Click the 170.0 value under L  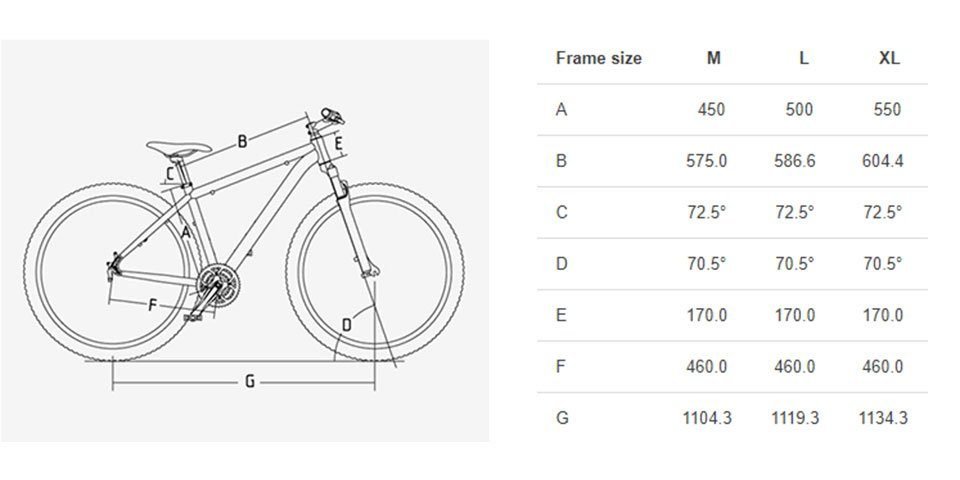click(795, 315)
